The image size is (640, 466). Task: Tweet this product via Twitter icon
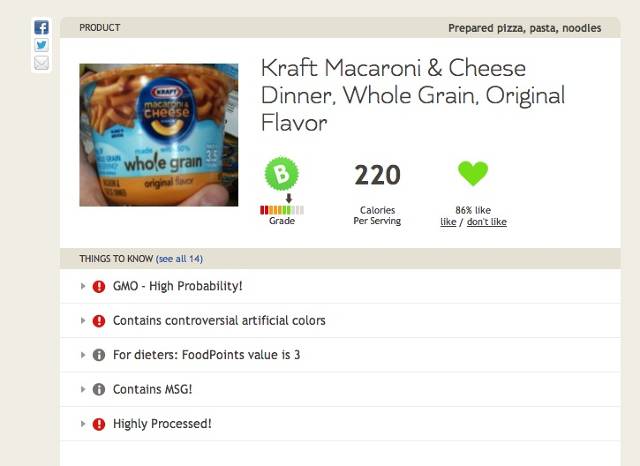(x=41, y=45)
